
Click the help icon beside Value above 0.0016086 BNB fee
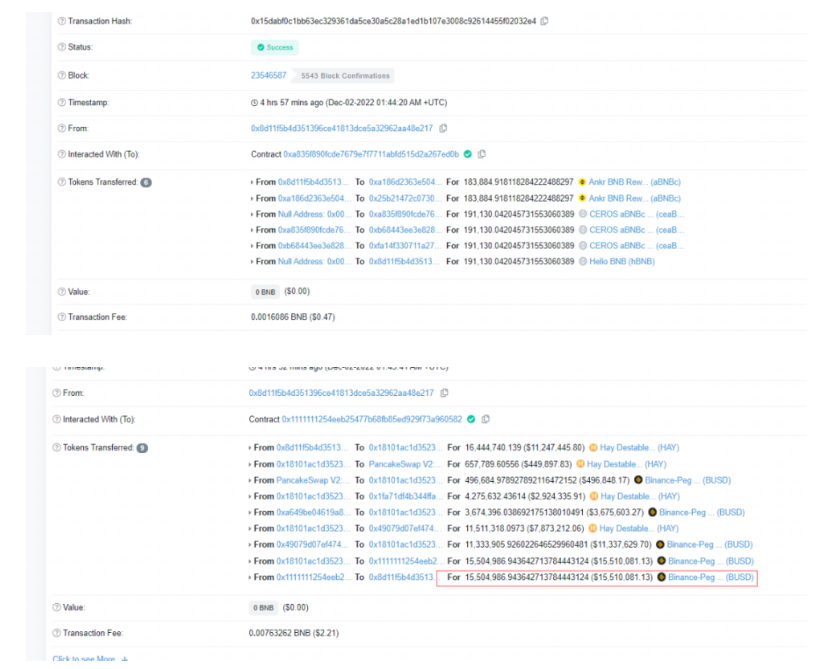62,292
